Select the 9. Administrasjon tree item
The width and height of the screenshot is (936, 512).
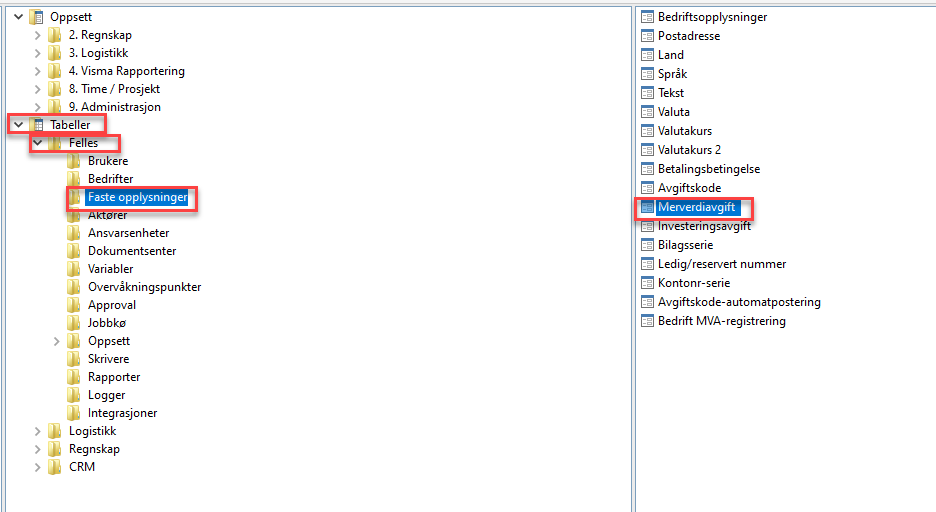(x=115, y=107)
